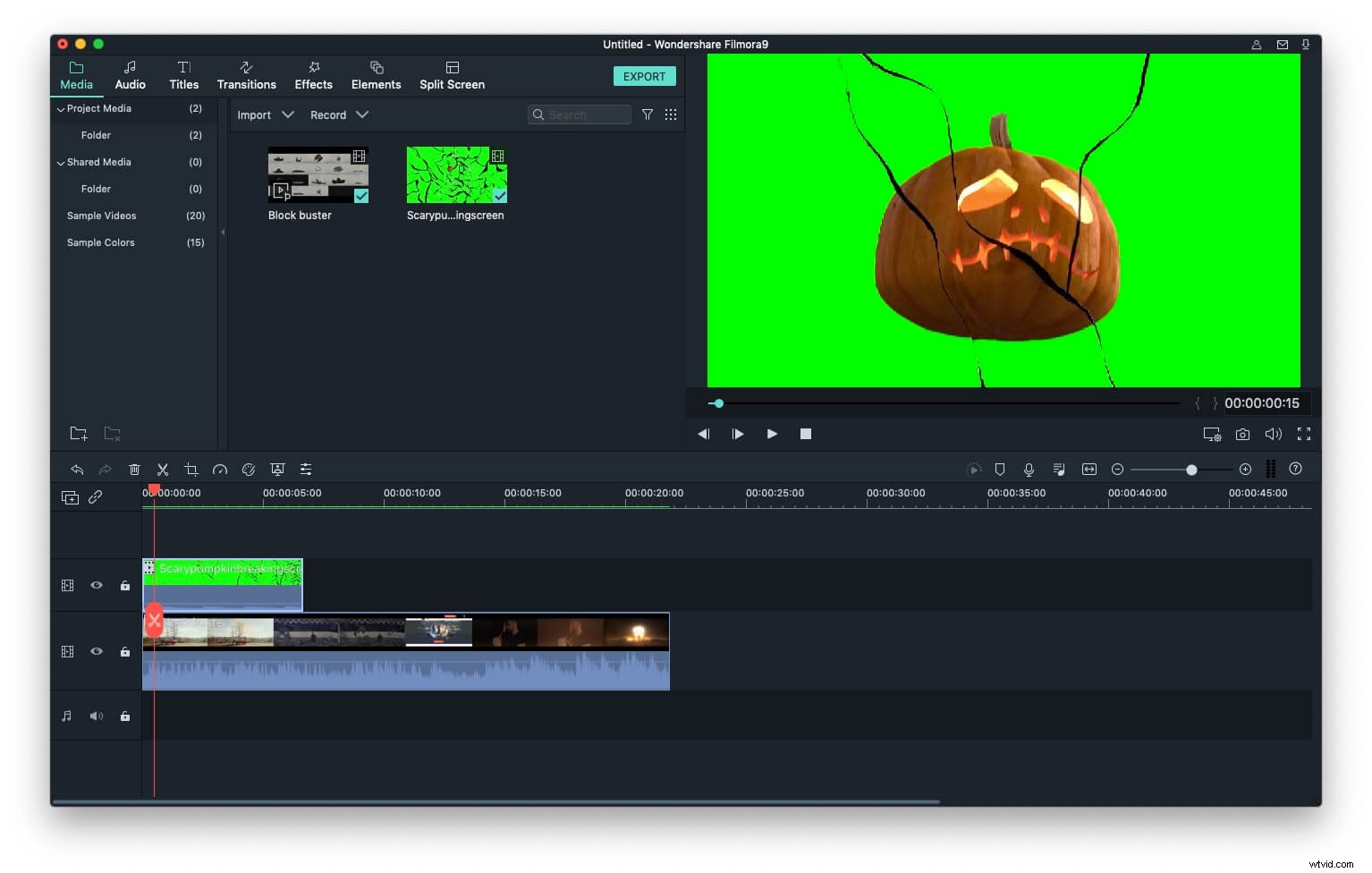The width and height of the screenshot is (1372, 873).
Task: Take a snapshot with the camera icon
Action: (1242, 434)
